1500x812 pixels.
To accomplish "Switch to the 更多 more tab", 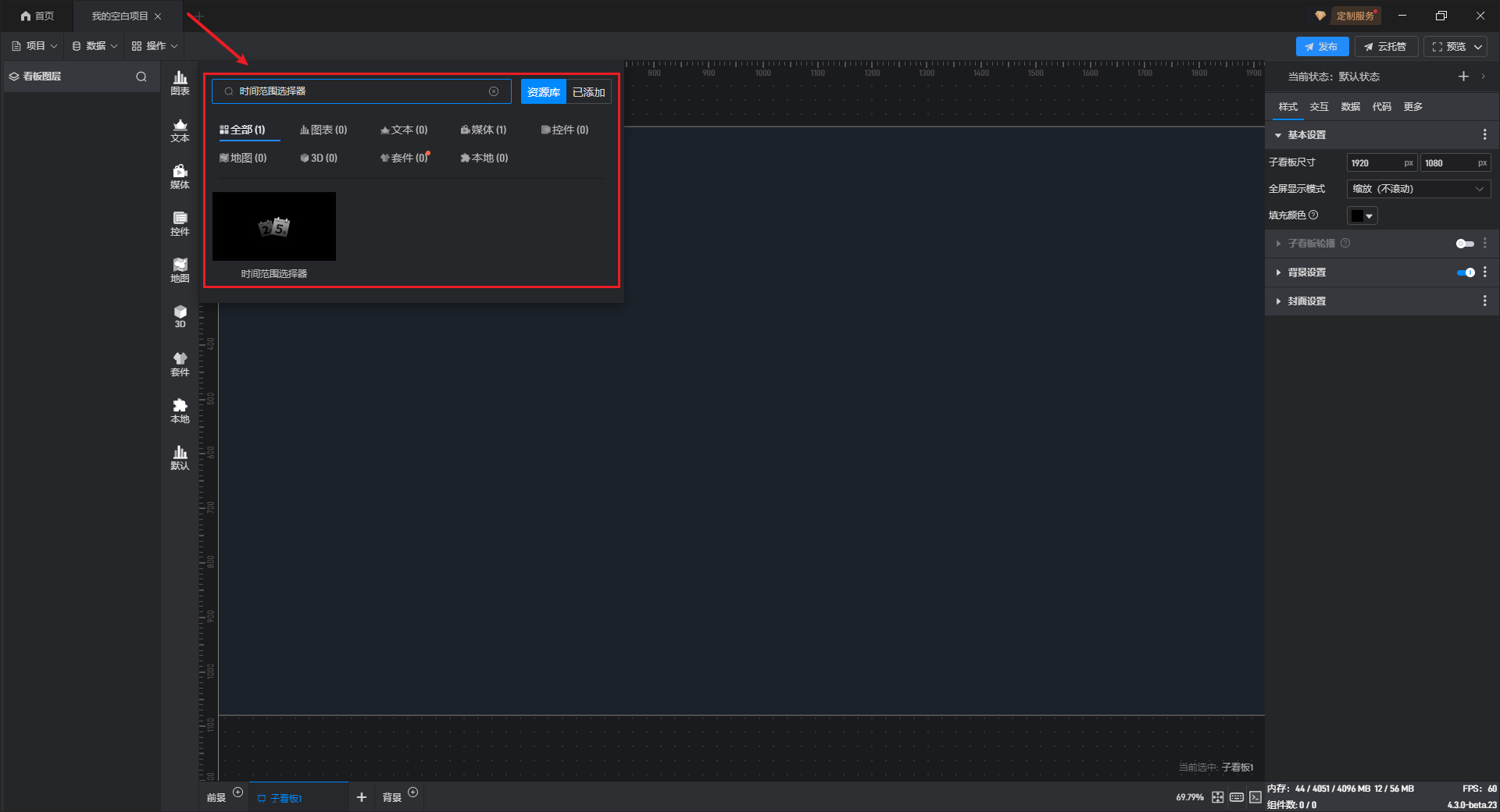I will (x=1412, y=107).
